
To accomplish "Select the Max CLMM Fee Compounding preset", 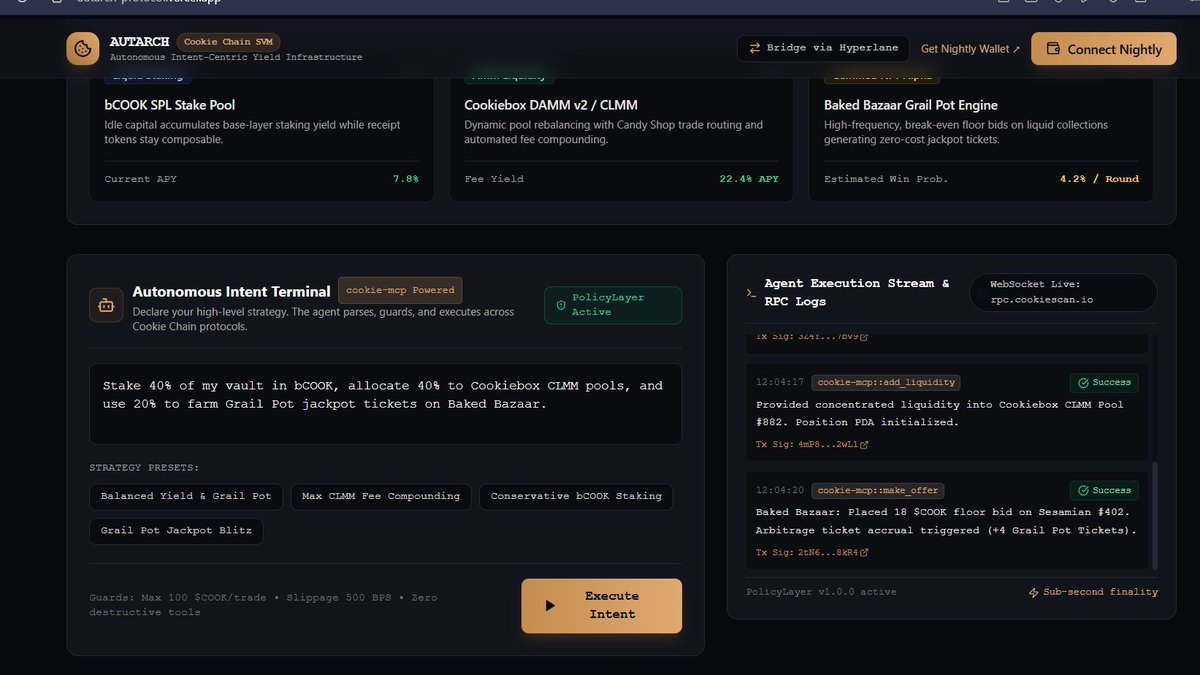I will click(381, 496).
